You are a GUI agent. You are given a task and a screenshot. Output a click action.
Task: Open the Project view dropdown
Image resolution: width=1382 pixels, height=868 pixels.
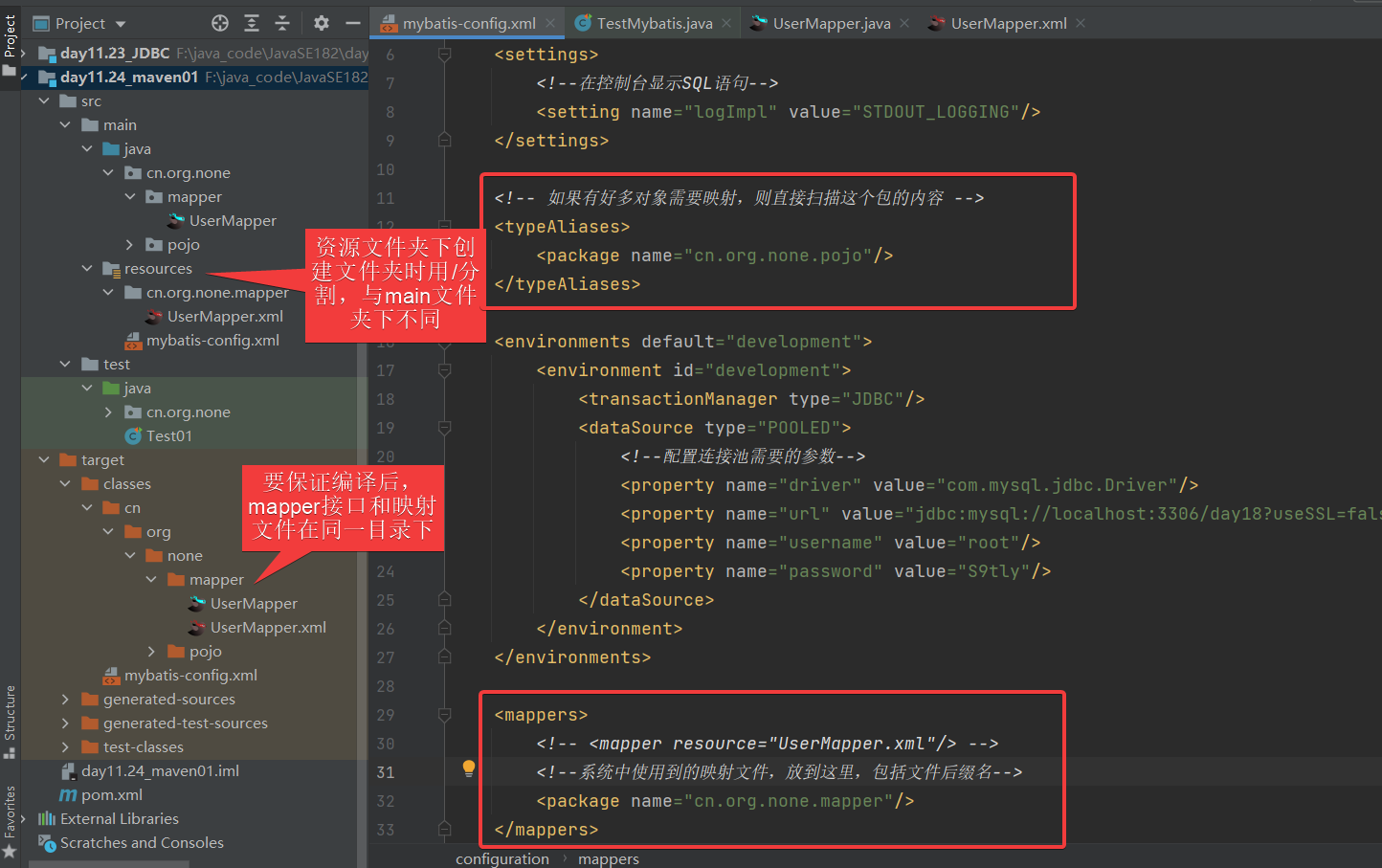pyautogui.click(x=121, y=24)
